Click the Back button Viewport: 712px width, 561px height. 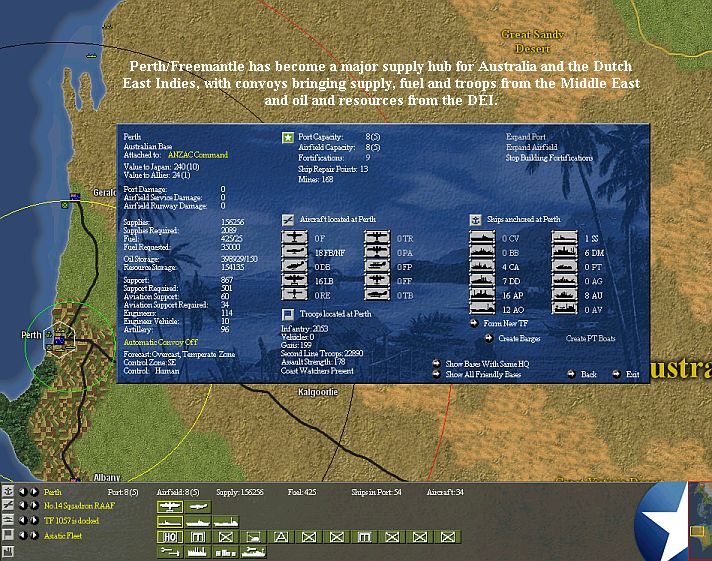tap(588, 374)
